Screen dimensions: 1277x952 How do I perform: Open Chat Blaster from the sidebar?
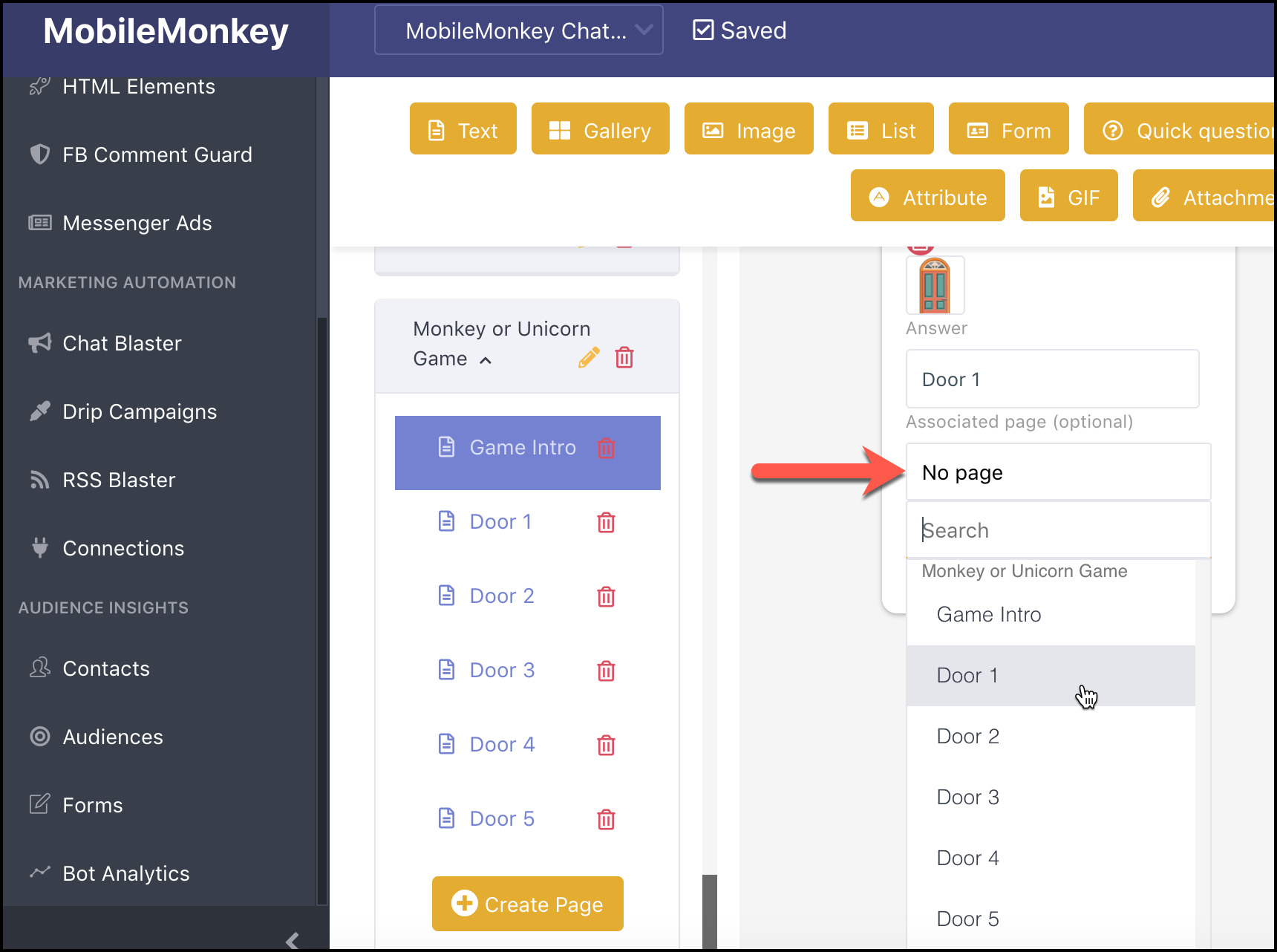tap(122, 343)
